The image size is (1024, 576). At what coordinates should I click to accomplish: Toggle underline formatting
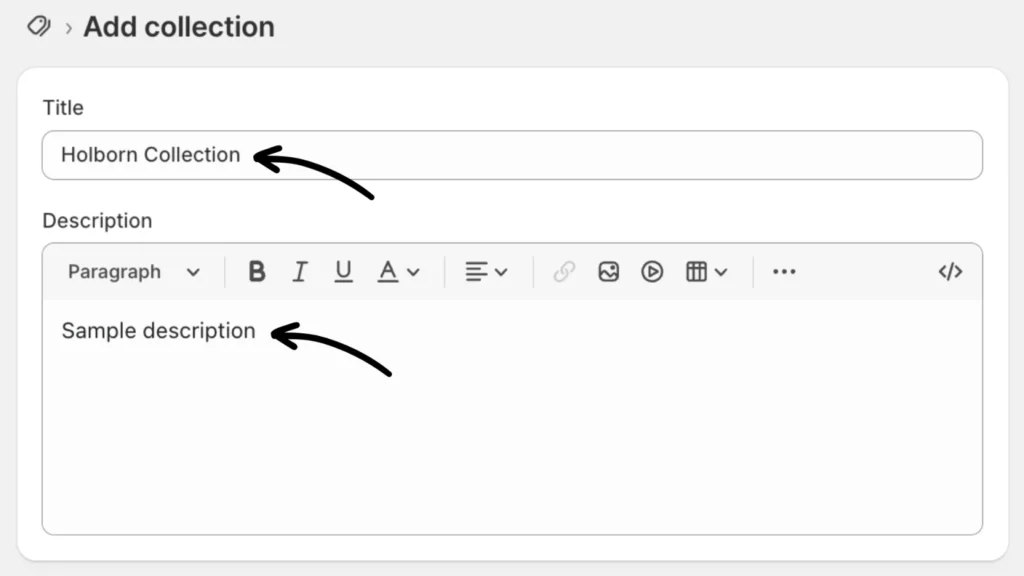(343, 272)
